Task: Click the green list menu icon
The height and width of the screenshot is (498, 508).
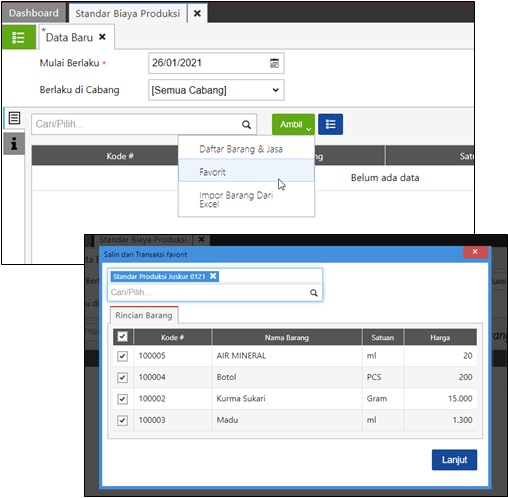Action: pyautogui.click(x=19, y=37)
